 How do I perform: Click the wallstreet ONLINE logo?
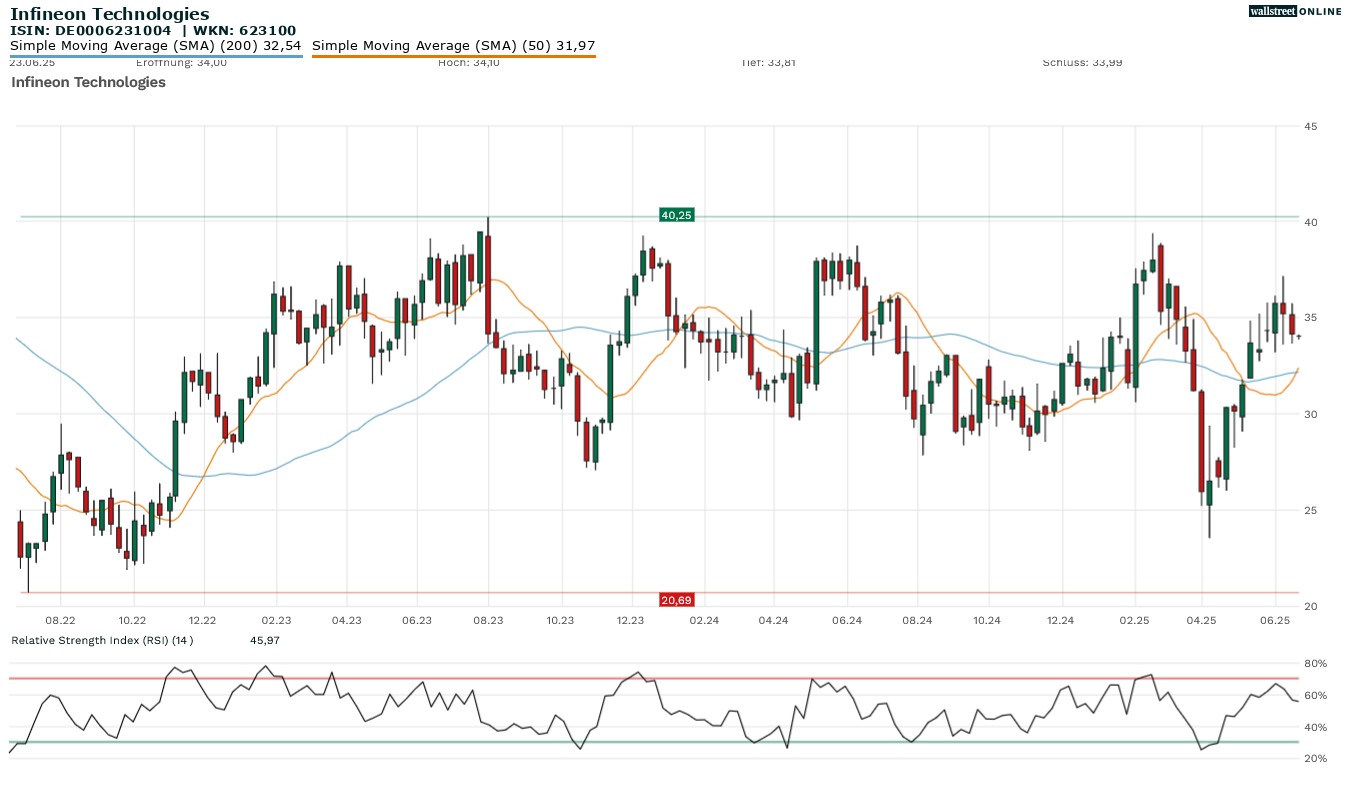pyautogui.click(x=1295, y=11)
